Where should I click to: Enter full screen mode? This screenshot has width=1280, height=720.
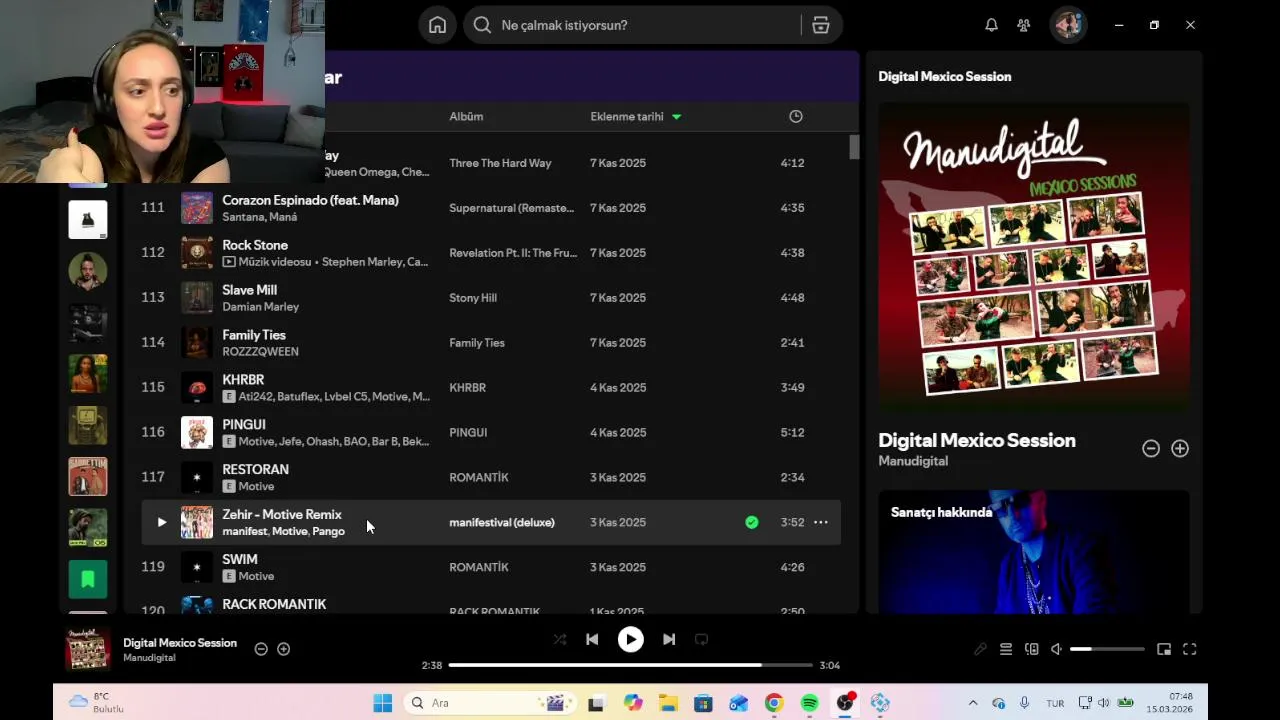(1190, 649)
